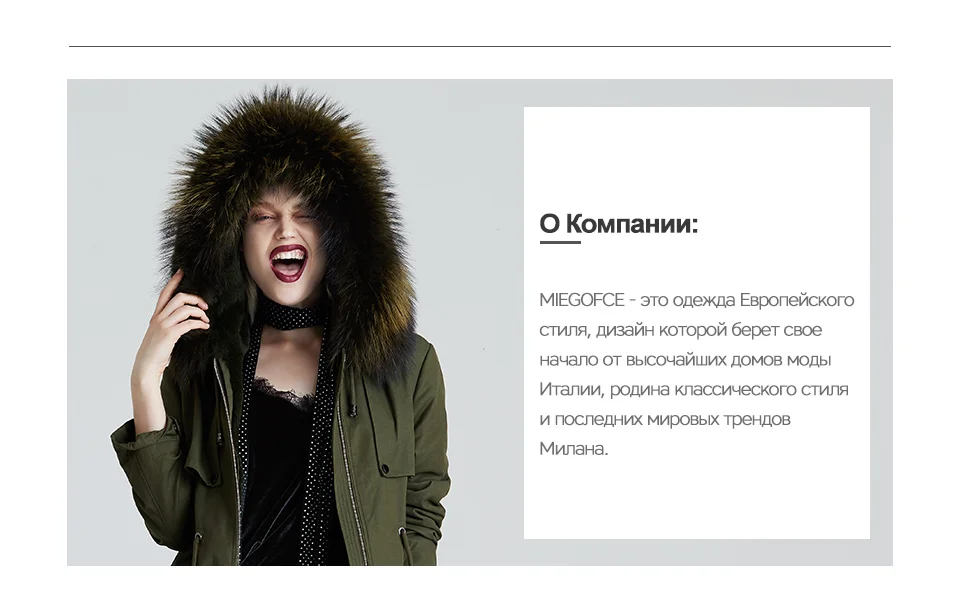Click the word "Европейского" in the description
This screenshot has height=600, width=960.
(797, 300)
